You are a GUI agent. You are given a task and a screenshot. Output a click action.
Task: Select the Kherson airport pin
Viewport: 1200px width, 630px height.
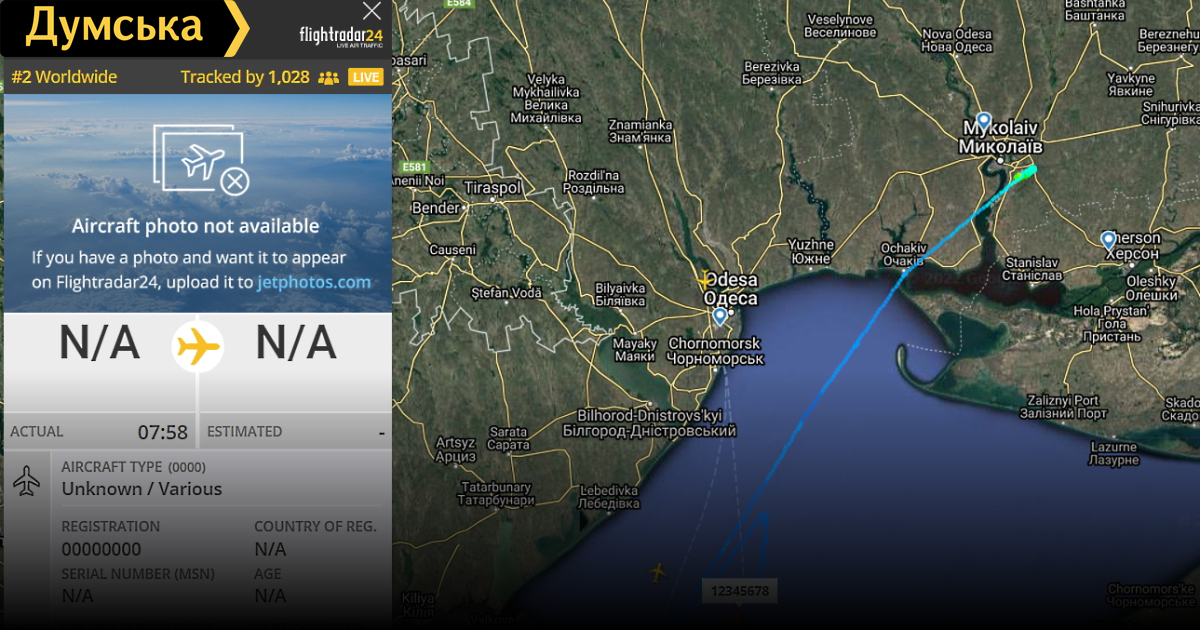pos(1108,240)
